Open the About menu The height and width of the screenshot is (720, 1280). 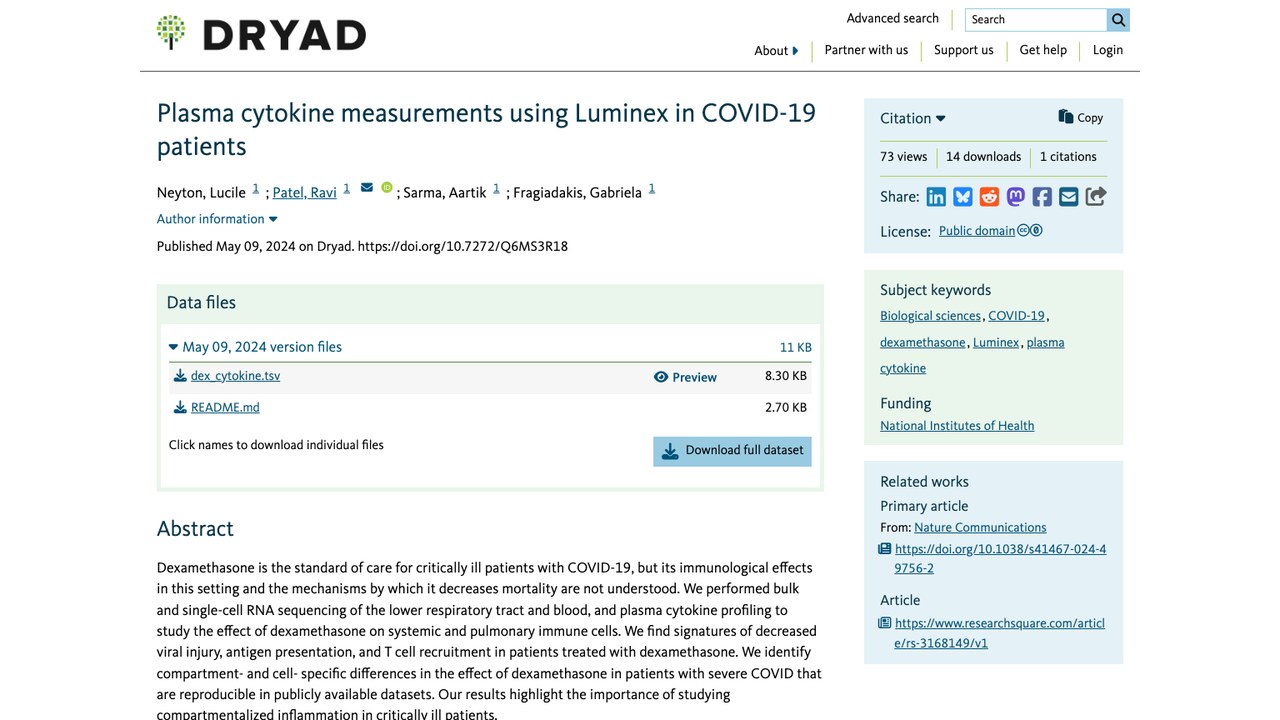coord(776,50)
